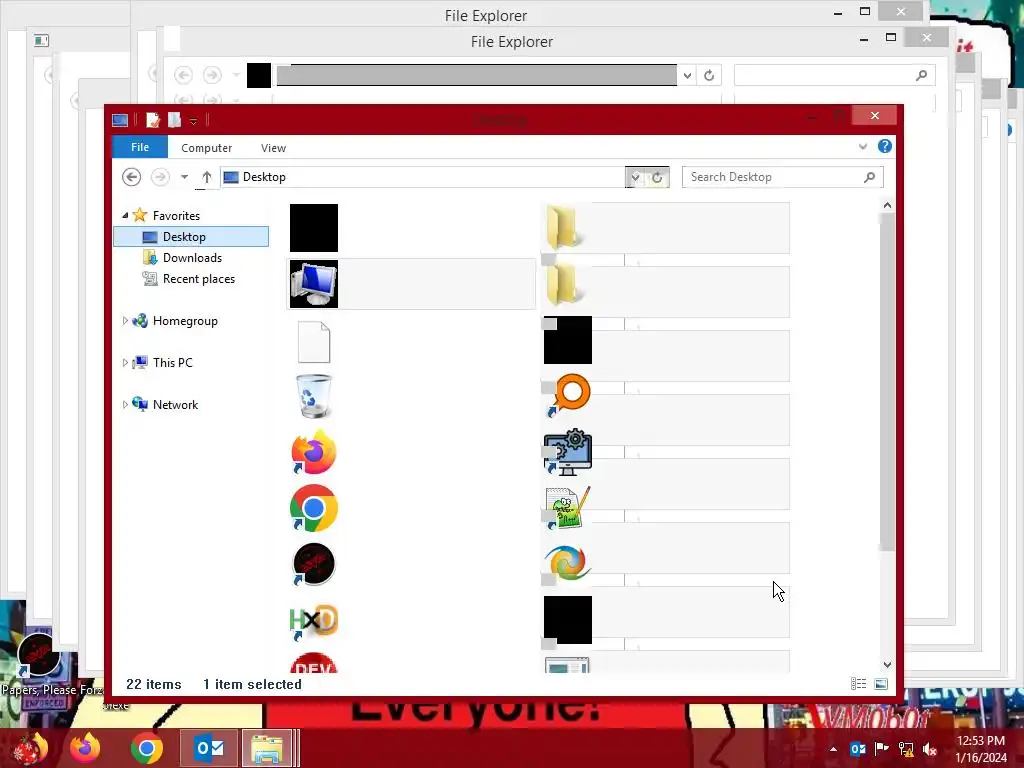Switch to the Computer ribbon tab
The width and height of the screenshot is (1024, 768).
coord(206,148)
